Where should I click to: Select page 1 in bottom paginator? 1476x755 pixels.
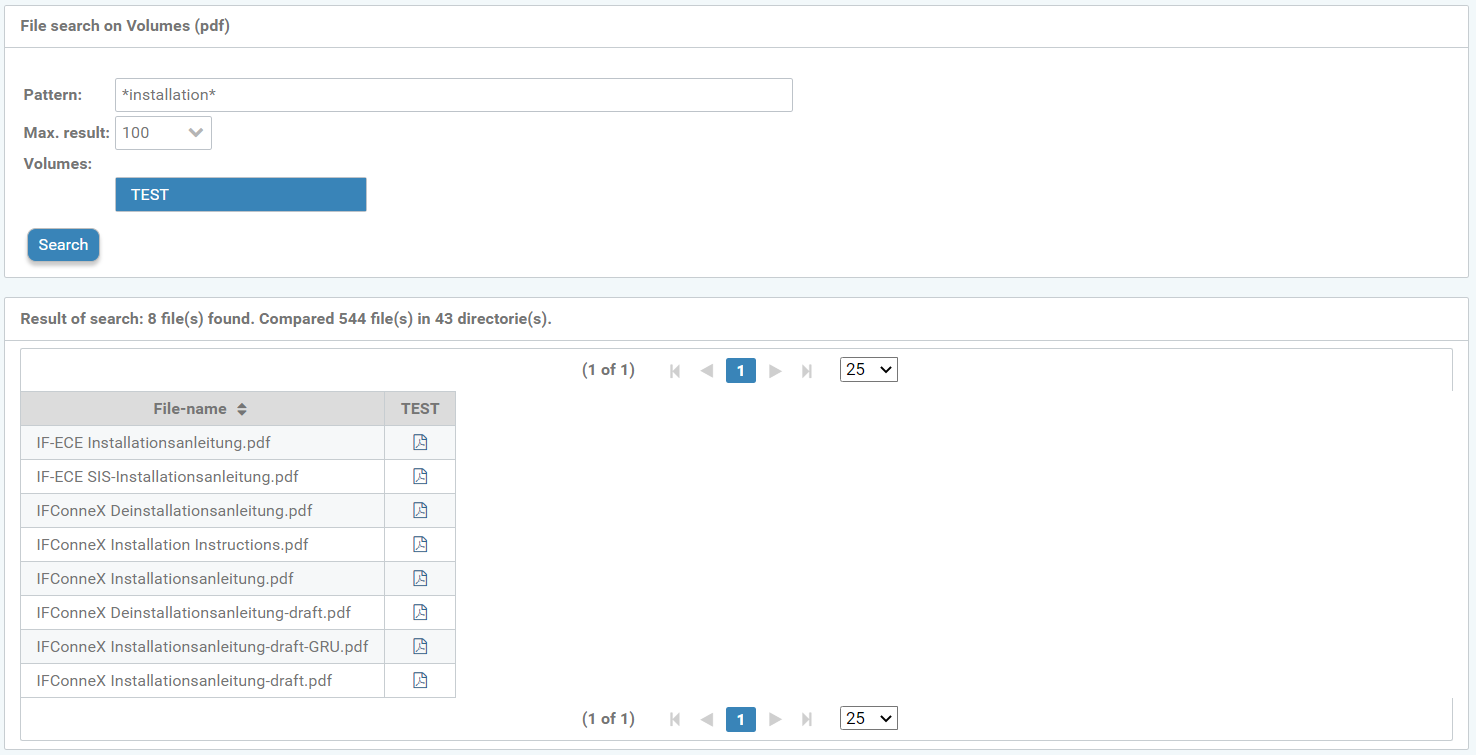[740, 719]
